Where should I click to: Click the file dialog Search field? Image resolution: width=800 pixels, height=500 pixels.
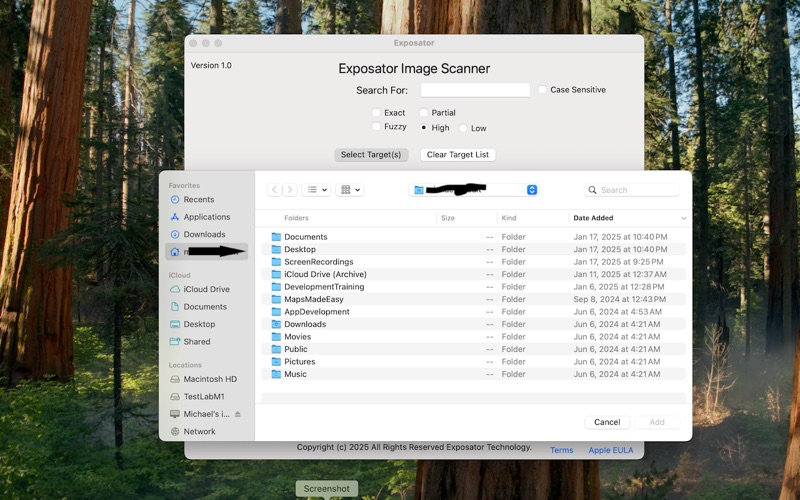(632, 190)
